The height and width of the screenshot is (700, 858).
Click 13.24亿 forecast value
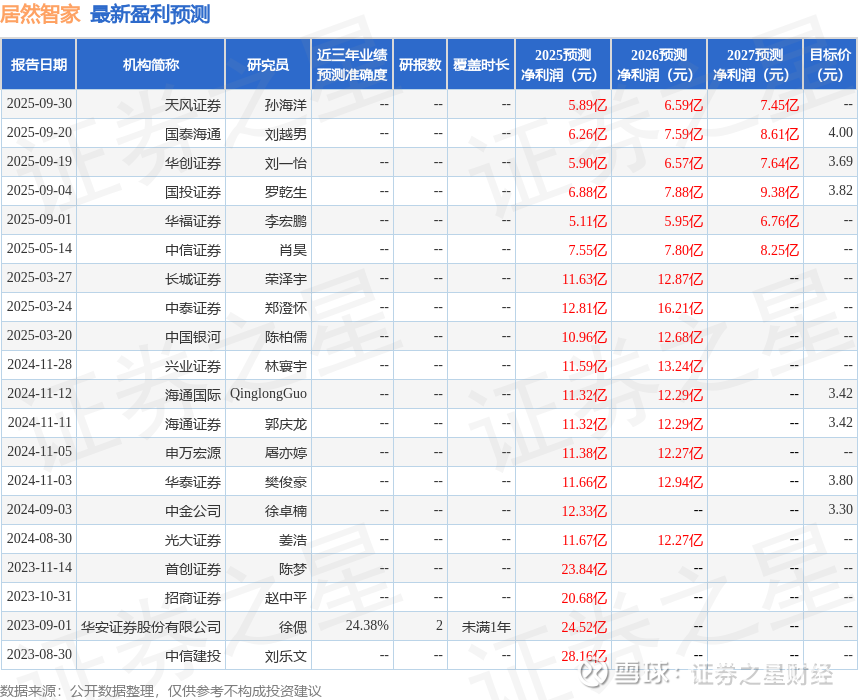[680, 366]
